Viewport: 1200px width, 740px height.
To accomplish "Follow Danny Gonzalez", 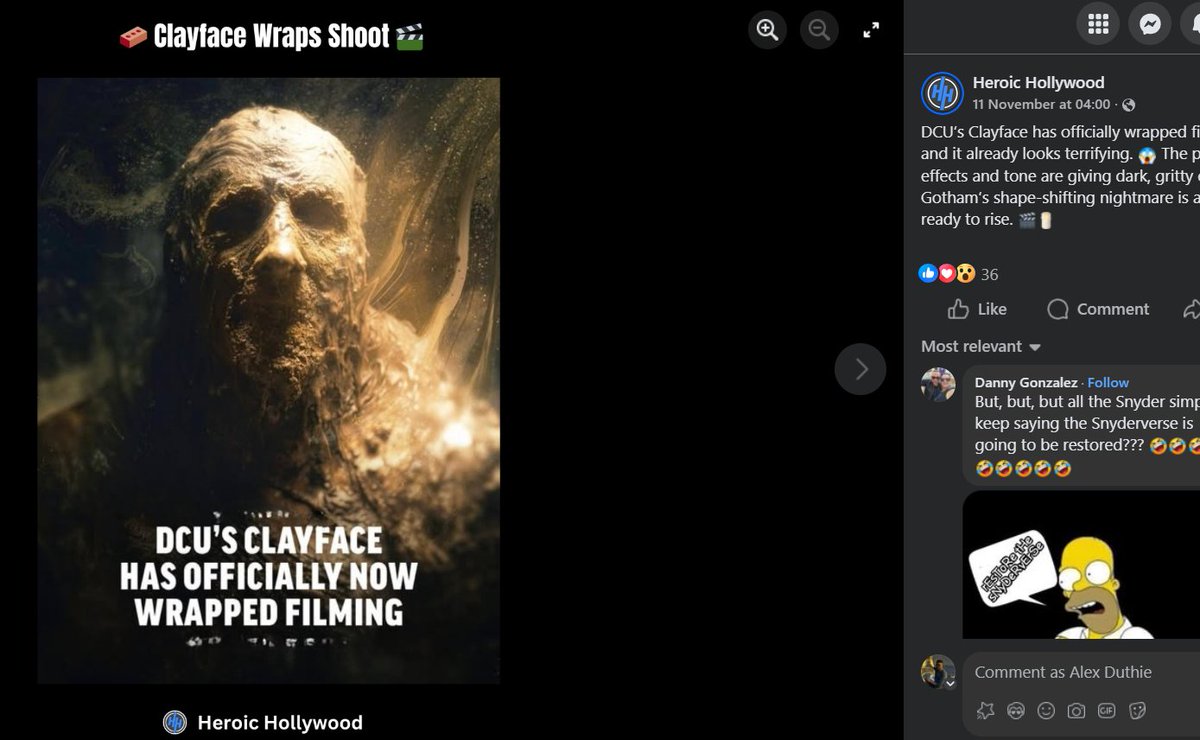I will coord(1107,381).
